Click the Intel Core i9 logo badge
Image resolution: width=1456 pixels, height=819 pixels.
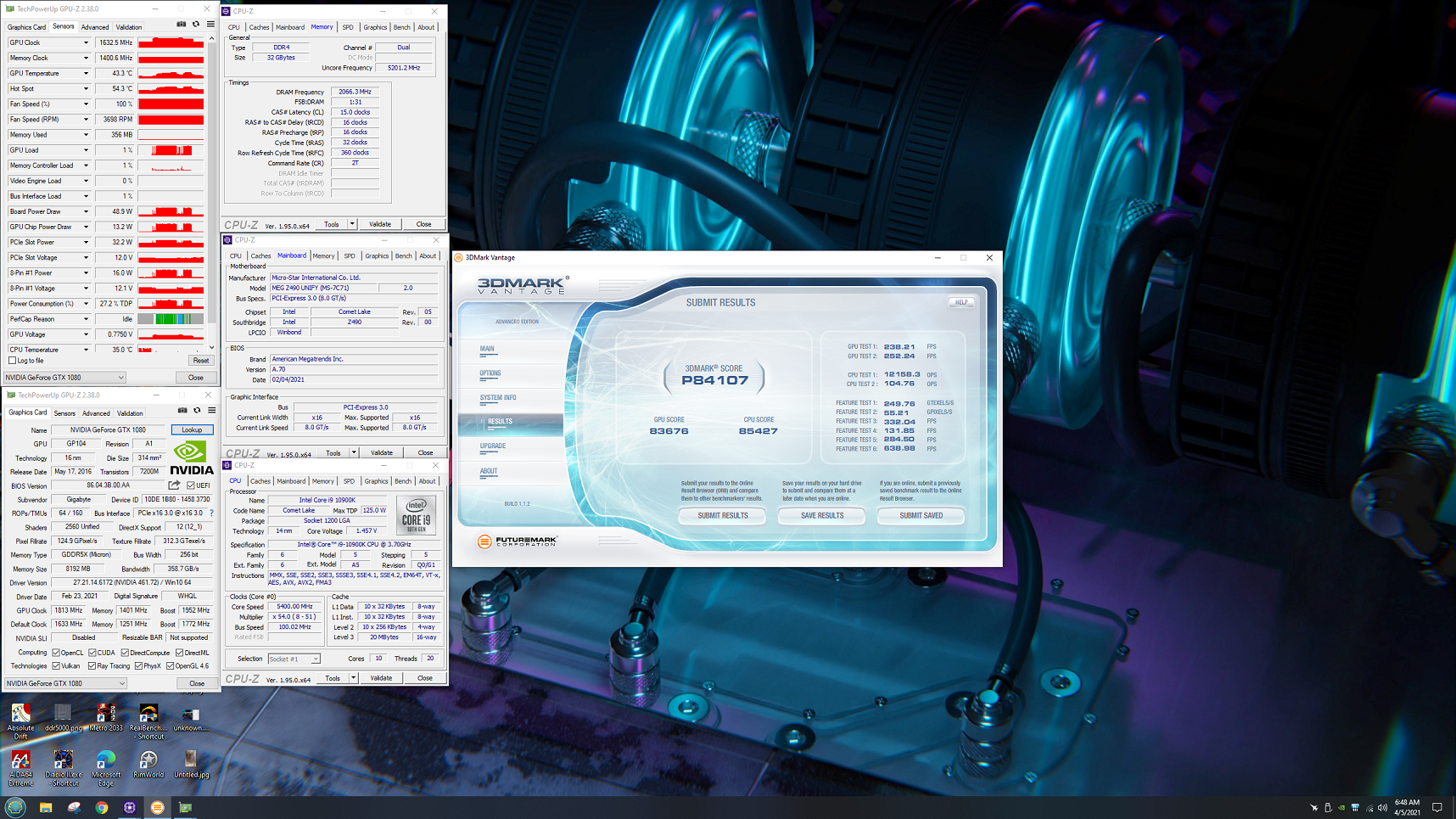(417, 516)
